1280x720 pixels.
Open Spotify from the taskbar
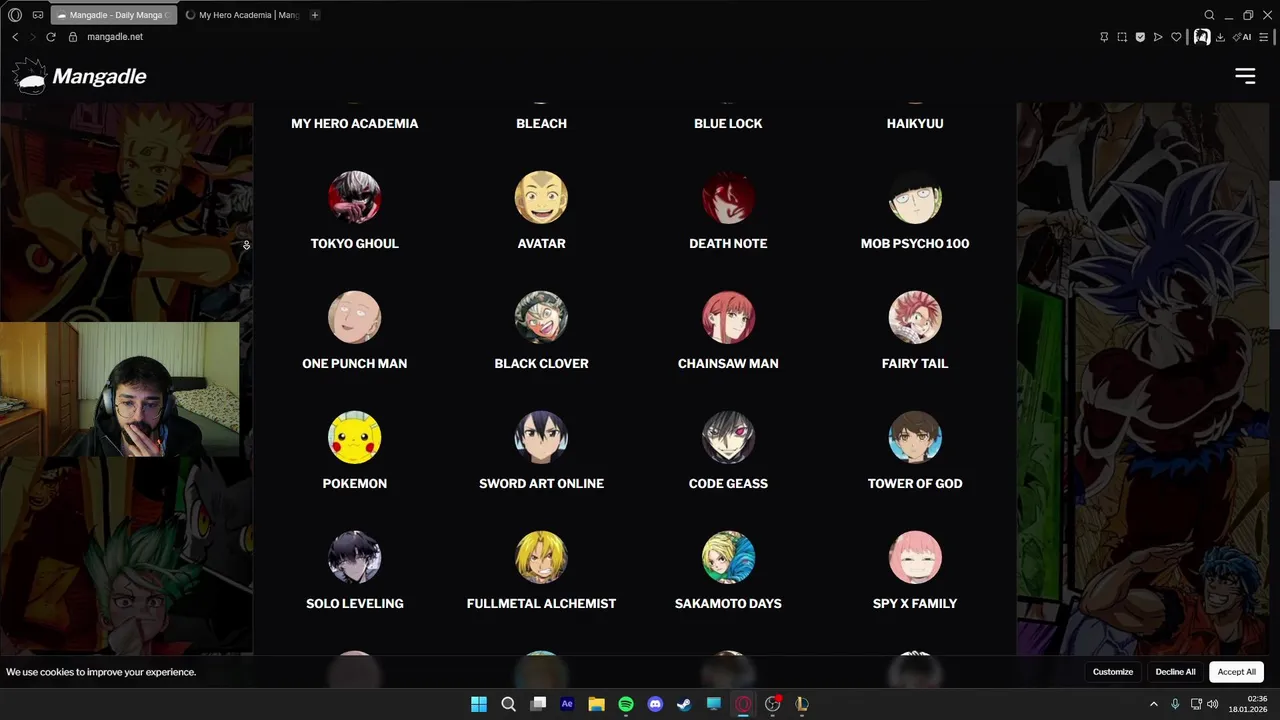[x=626, y=704]
